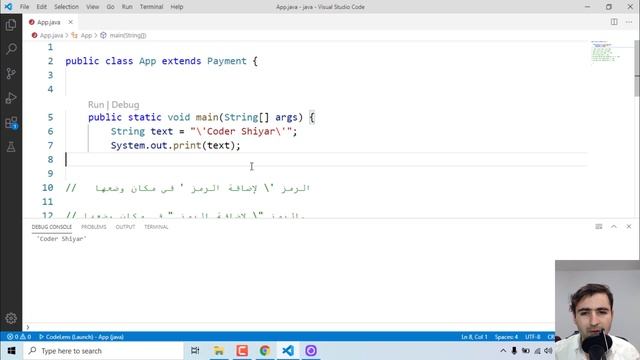This screenshot has width=640, height=360.
Task: Click the Debug CodeLens above main
Action: tap(125, 105)
